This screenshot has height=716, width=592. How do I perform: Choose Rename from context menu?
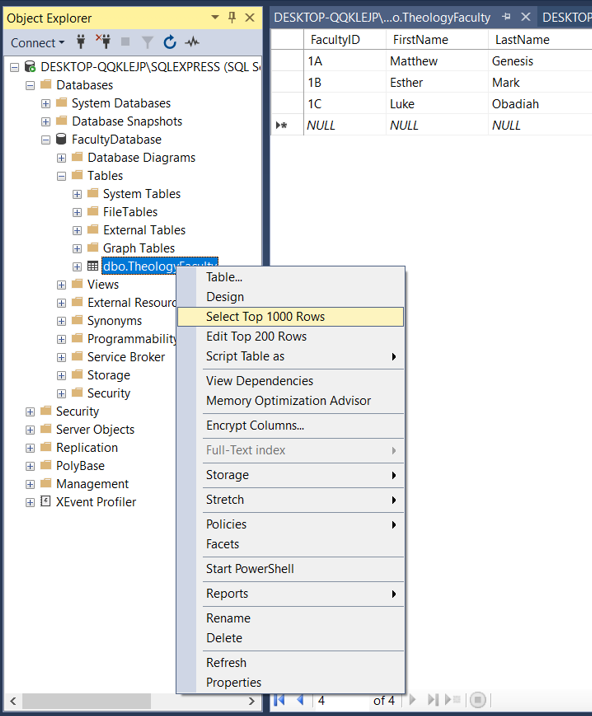click(x=291, y=618)
